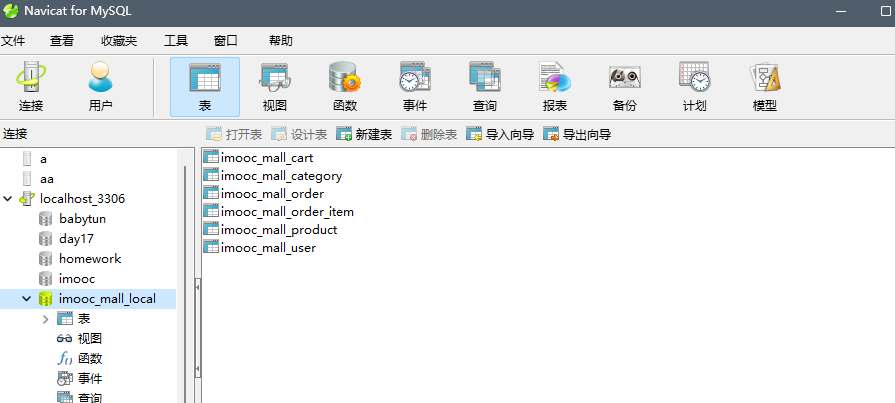Select 视图 under imooc_mall_local tree
This screenshot has height=403, width=895.
click(90, 338)
